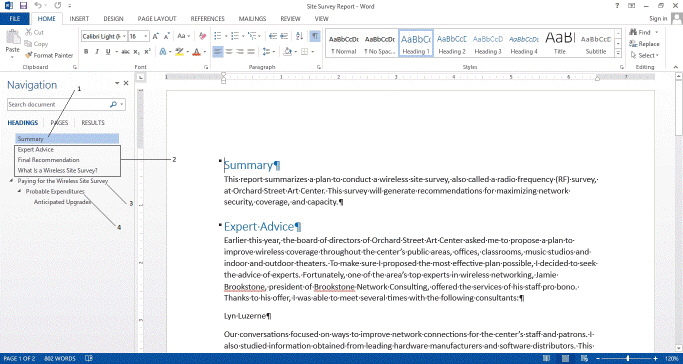Image resolution: width=683 pixels, height=364 pixels.
Task: Toggle Italic formatting
Action: pyautogui.click(x=97, y=52)
